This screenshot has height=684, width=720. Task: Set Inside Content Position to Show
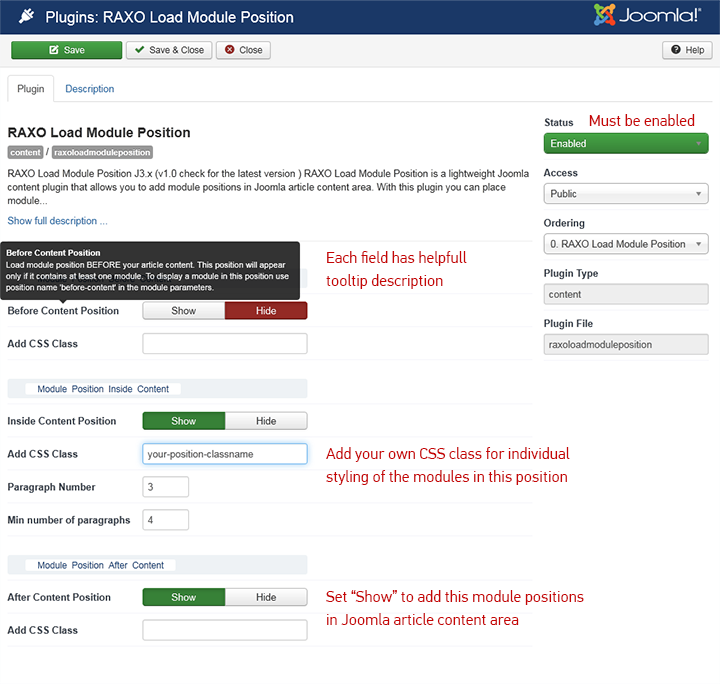[x=184, y=421]
